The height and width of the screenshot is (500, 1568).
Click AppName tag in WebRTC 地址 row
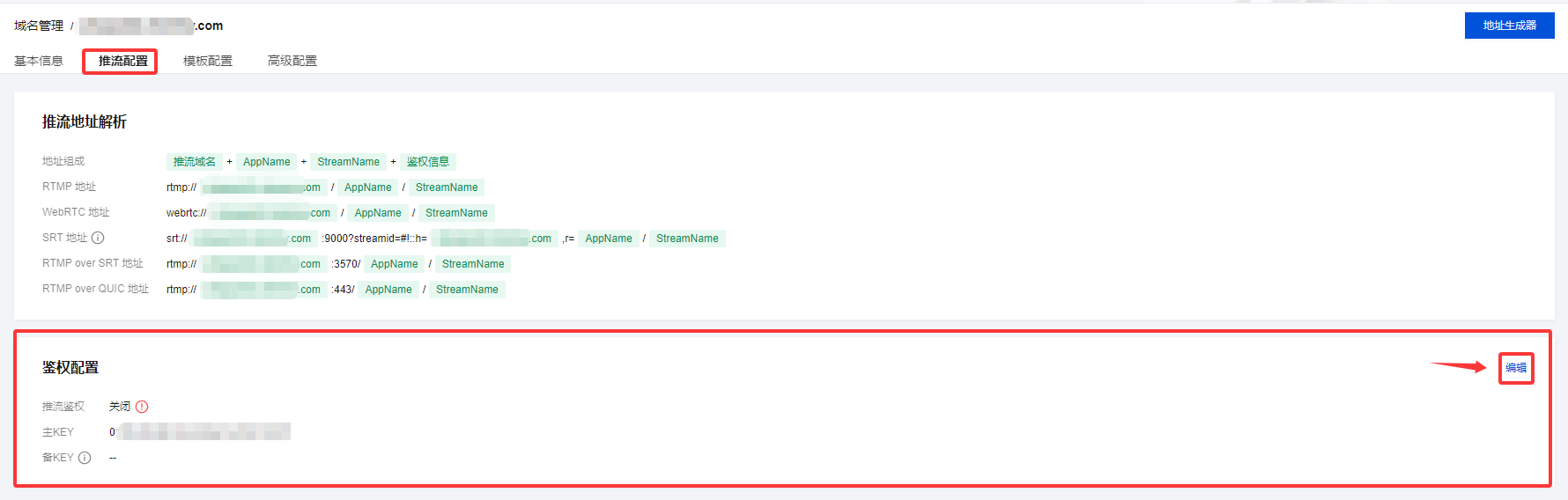coord(378,213)
